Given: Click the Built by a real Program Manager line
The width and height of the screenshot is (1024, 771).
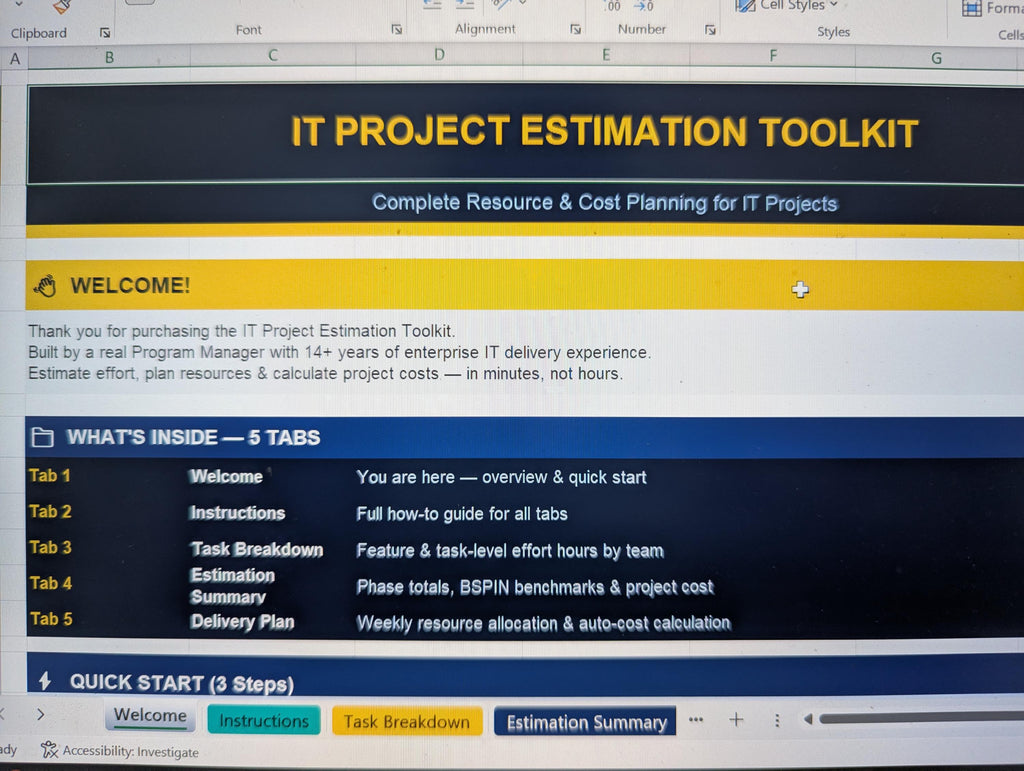Looking at the screenshot, I should [x=339, y=353].
